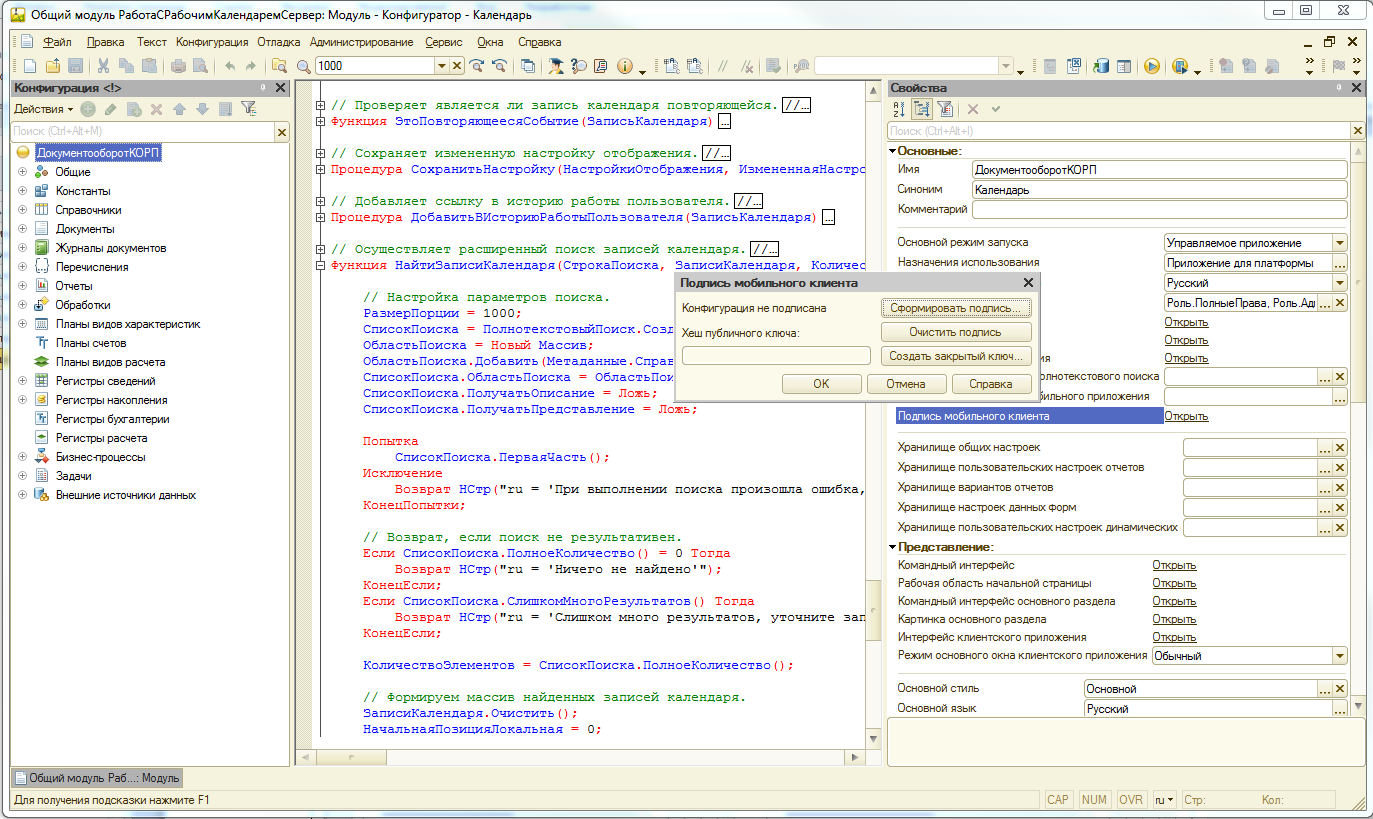Open the Основной режим запуска dropdown

click(x=1339, y=243)
